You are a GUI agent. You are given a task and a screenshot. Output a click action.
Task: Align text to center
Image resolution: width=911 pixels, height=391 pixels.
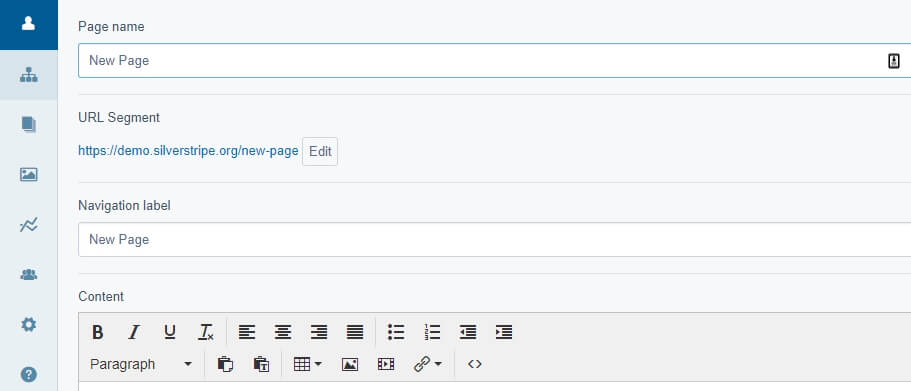(x=283, y=332)
